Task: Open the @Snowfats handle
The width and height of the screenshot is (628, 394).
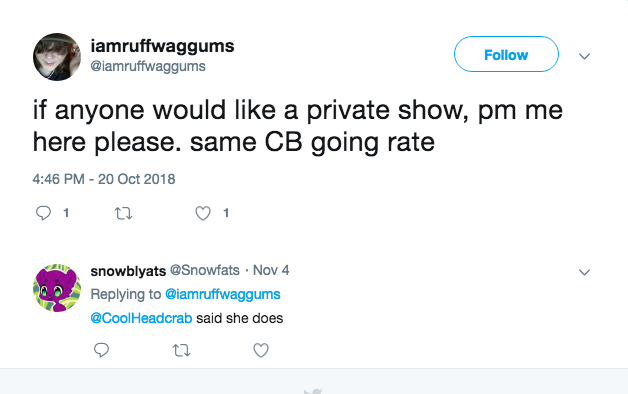Action: 205,270
